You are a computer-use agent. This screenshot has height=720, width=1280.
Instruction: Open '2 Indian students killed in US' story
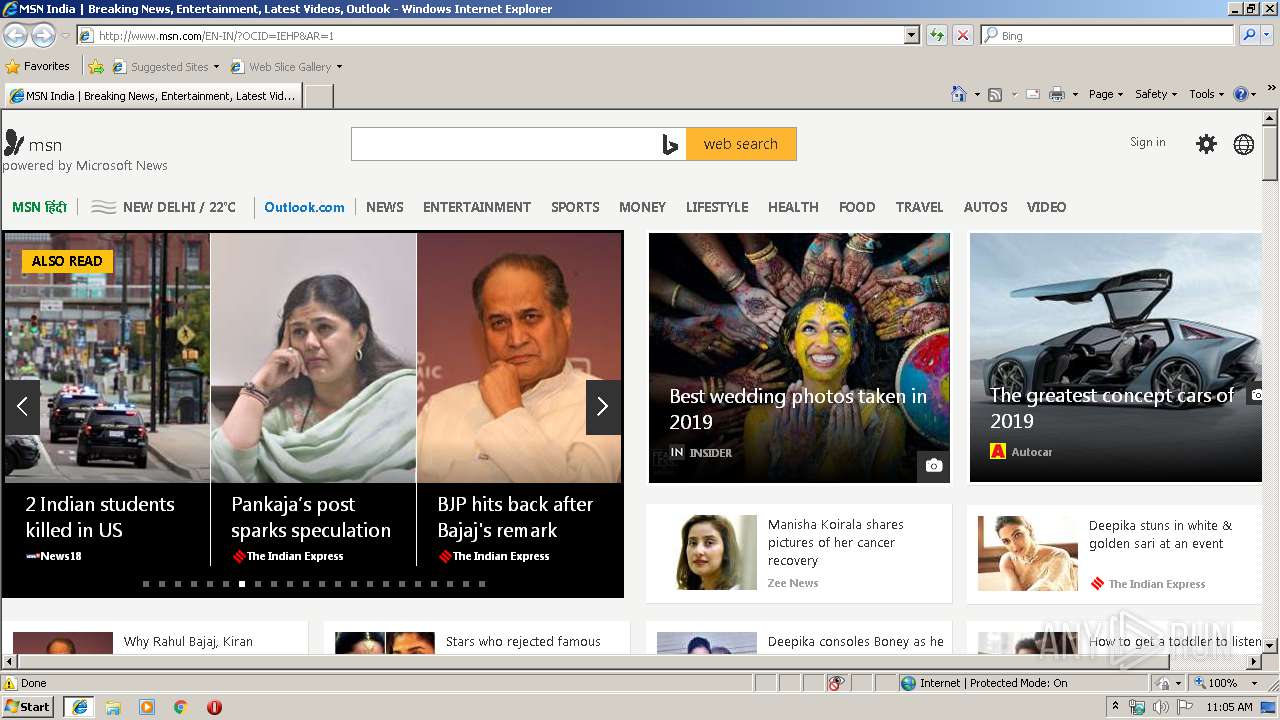click(100, 517)
